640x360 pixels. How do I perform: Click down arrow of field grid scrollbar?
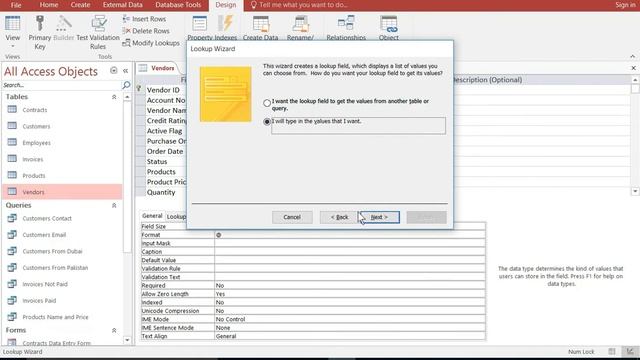(x=635, y=191)
